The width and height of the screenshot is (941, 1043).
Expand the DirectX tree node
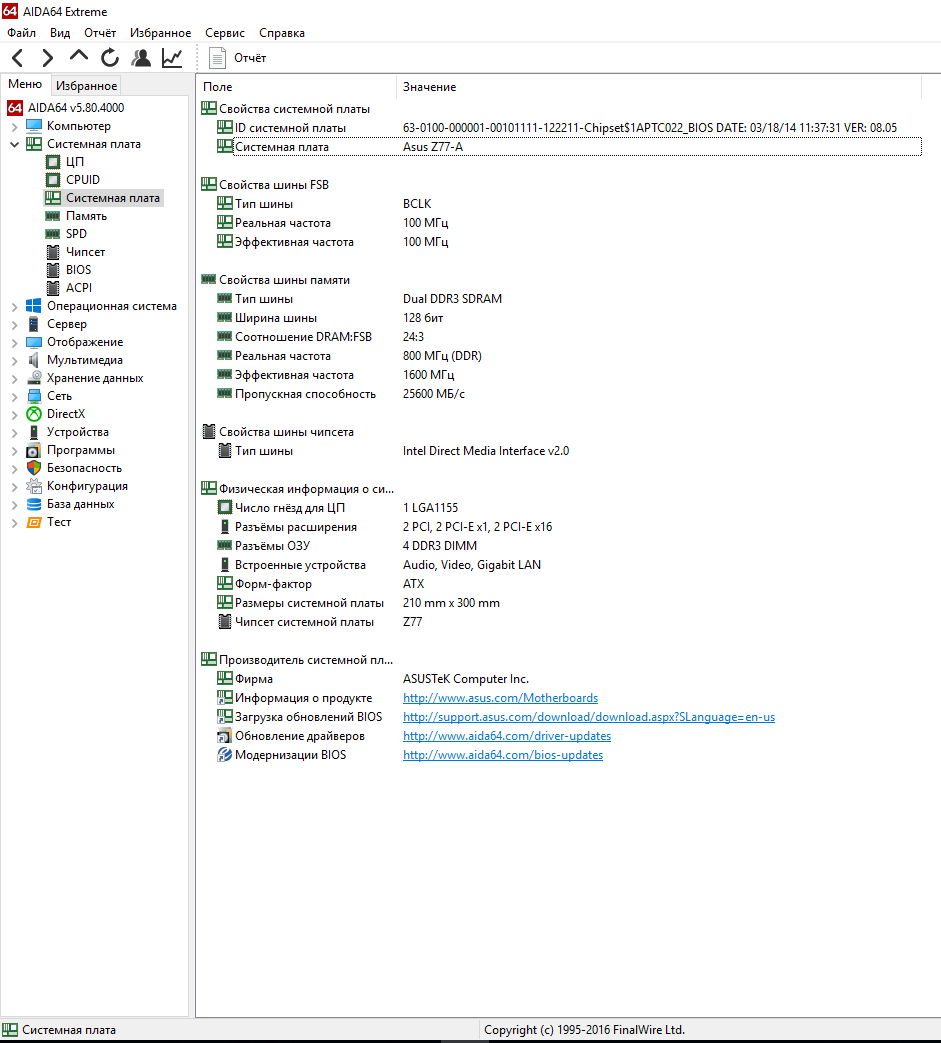click(14, 415)
